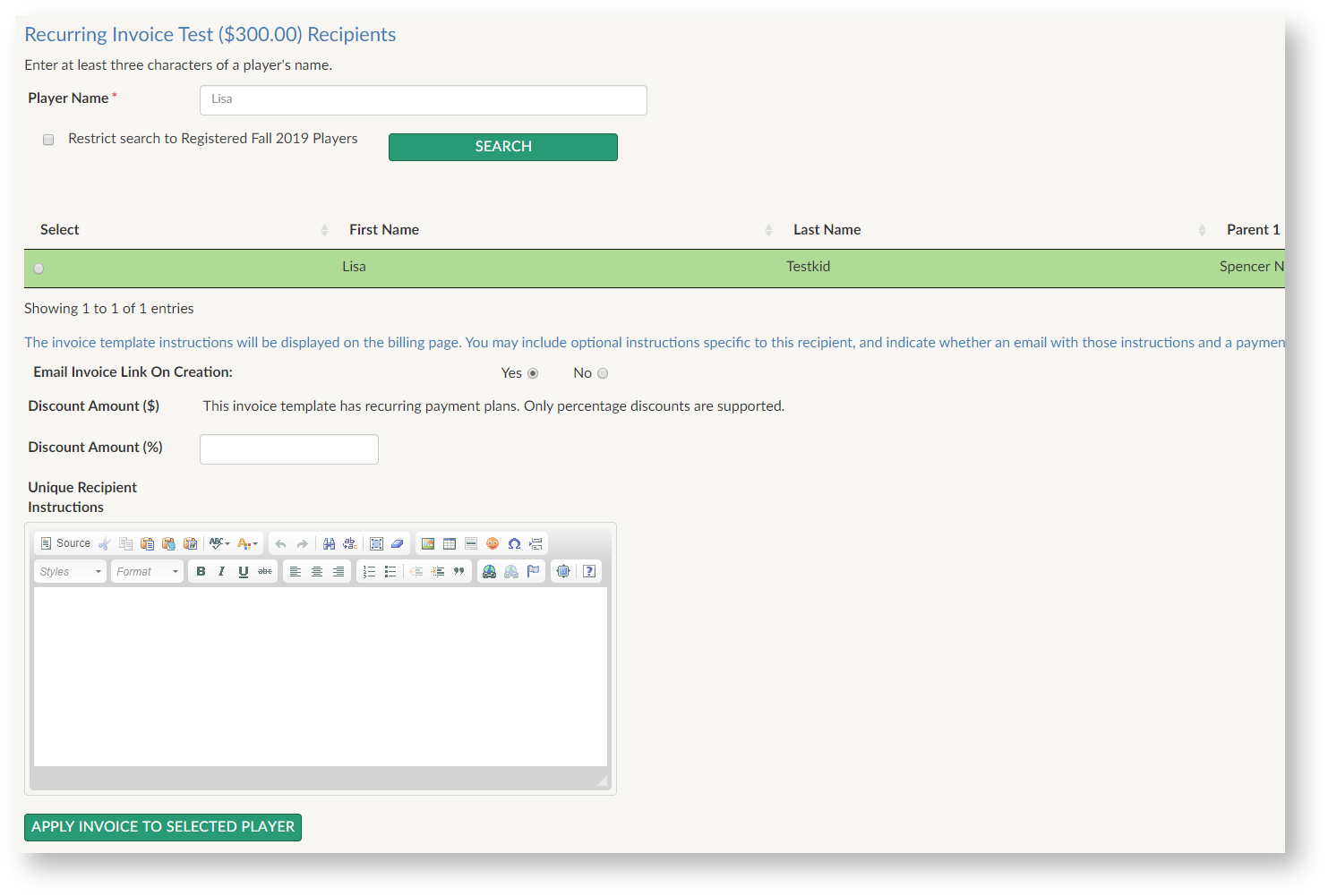Click the Discount Amount (%) field
This screenshot has width=1328, height=896.
pos(289,449)
